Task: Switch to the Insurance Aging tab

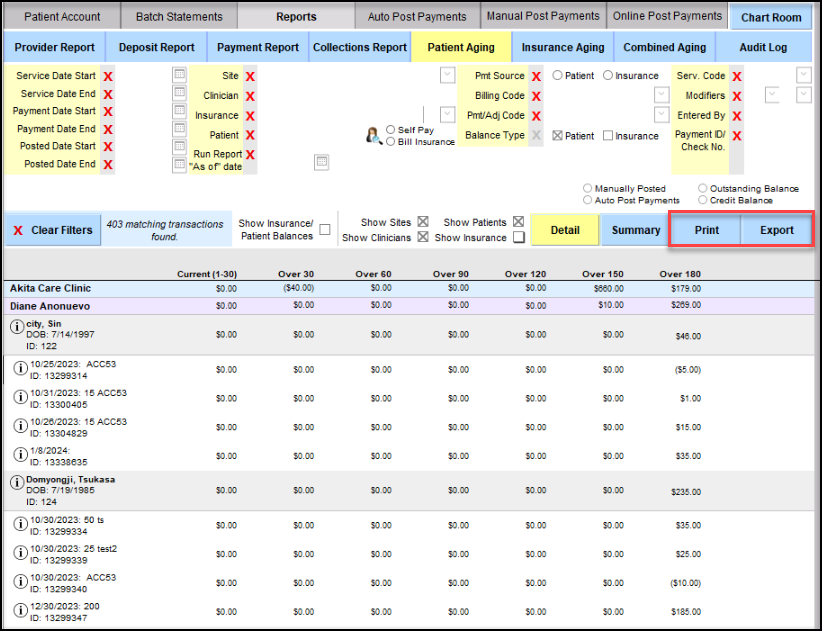Action: click(563, 47)
